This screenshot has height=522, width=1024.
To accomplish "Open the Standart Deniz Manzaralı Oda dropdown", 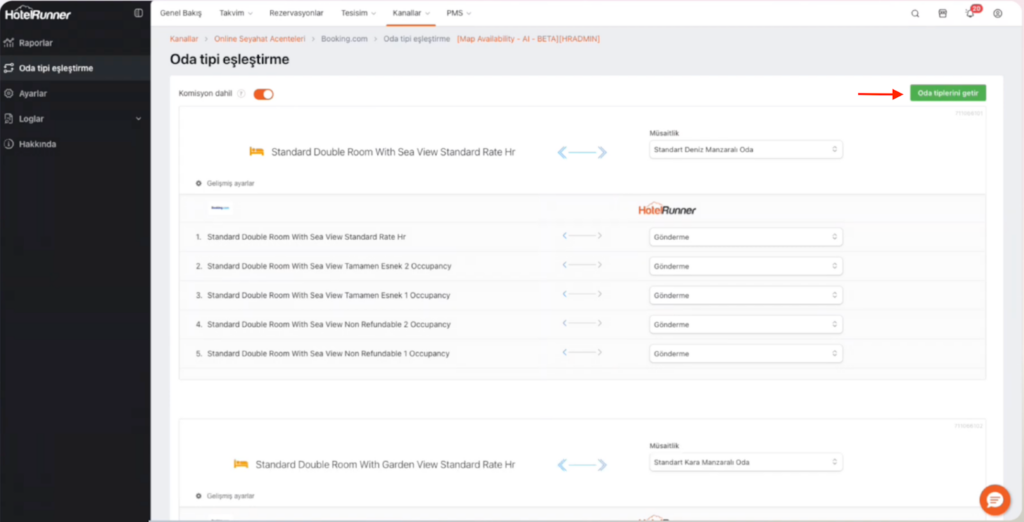I will (745, 150).
